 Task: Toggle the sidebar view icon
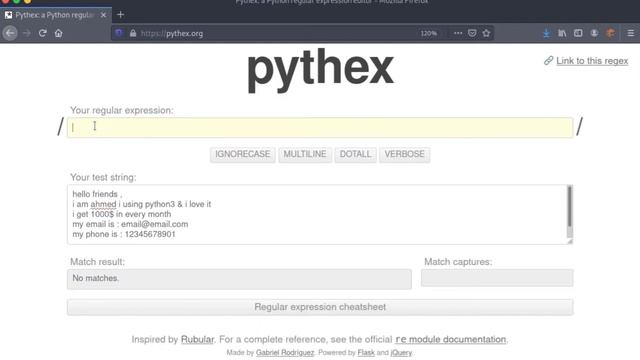(578, 33)
